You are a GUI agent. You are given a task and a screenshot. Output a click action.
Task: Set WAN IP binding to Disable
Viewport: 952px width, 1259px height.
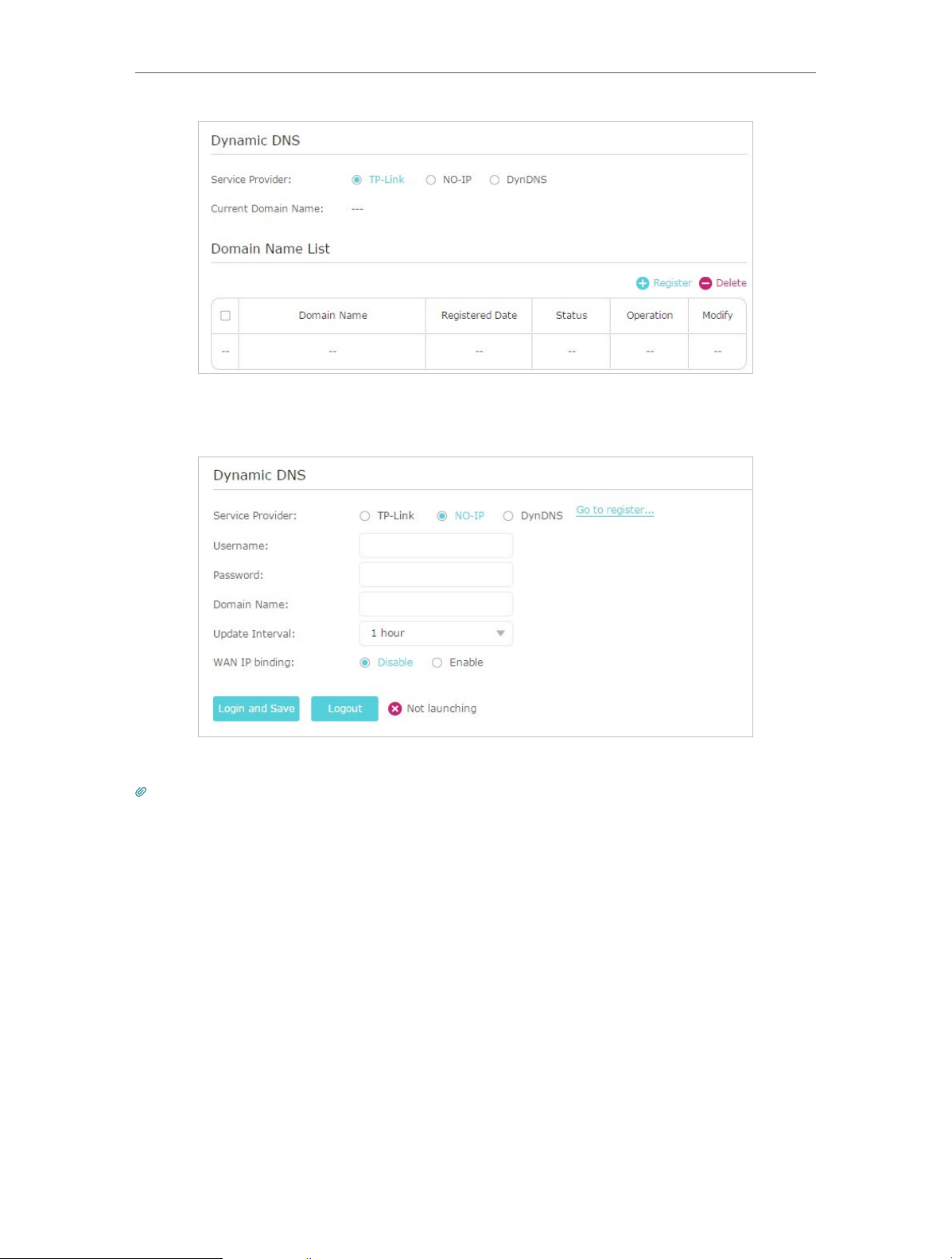[x=364, y=663]
